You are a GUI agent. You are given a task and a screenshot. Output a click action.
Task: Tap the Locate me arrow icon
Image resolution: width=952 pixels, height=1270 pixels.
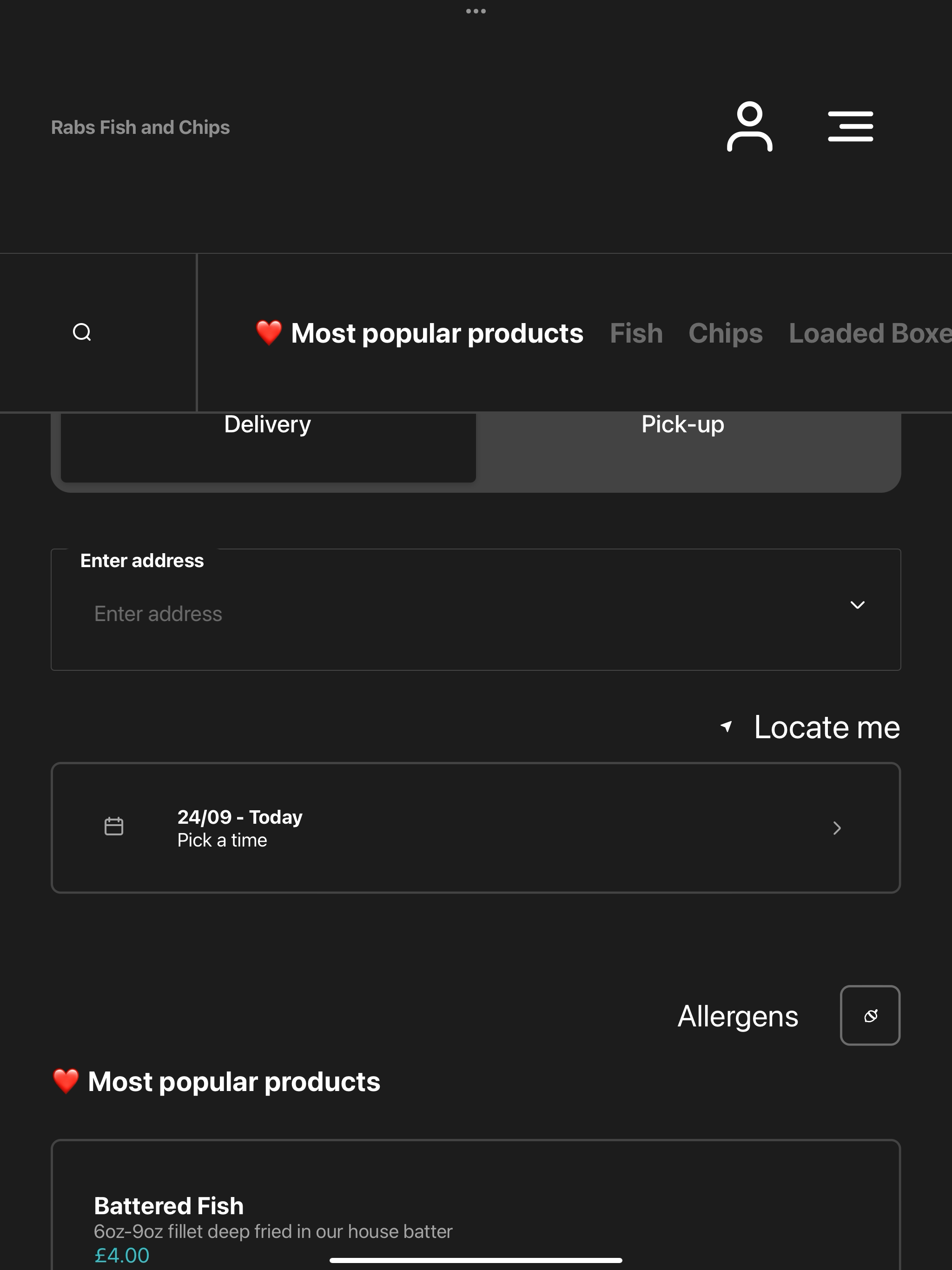point(727,727)
